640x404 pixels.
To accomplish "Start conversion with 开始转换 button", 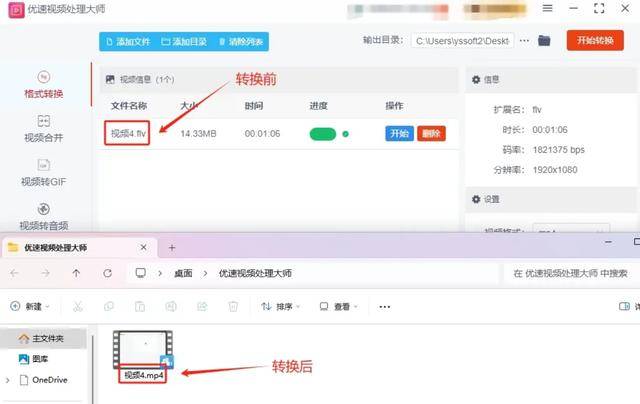I will (595, 40).
